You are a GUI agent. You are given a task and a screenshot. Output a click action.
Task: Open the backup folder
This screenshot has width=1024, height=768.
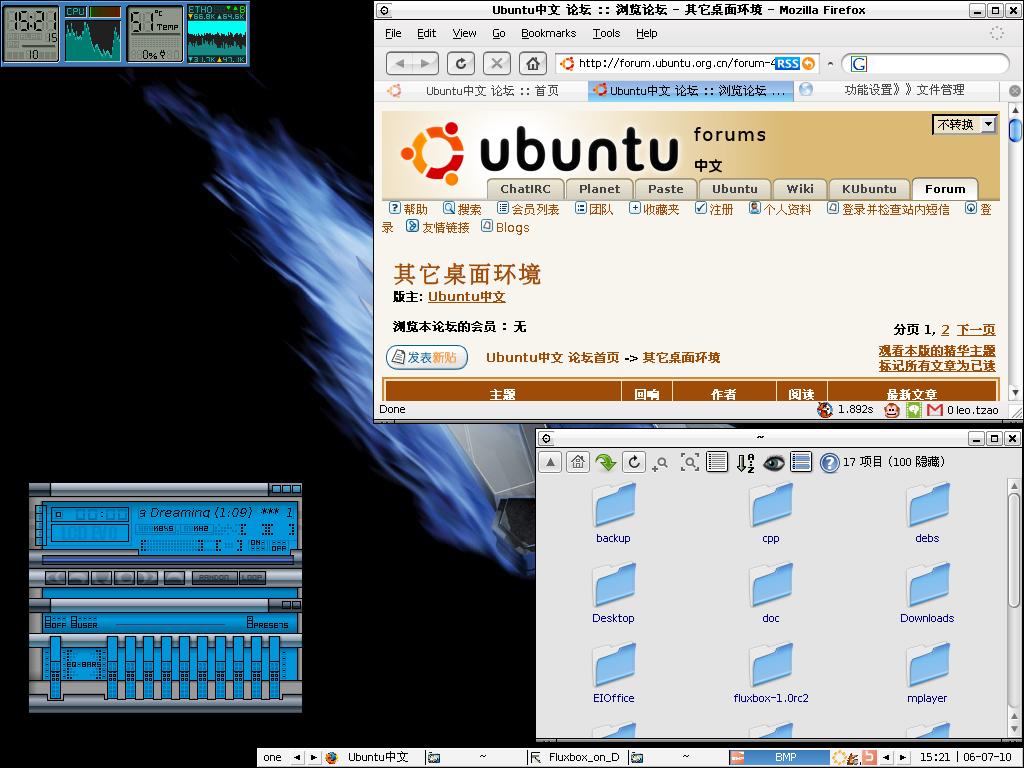[613, 513]
